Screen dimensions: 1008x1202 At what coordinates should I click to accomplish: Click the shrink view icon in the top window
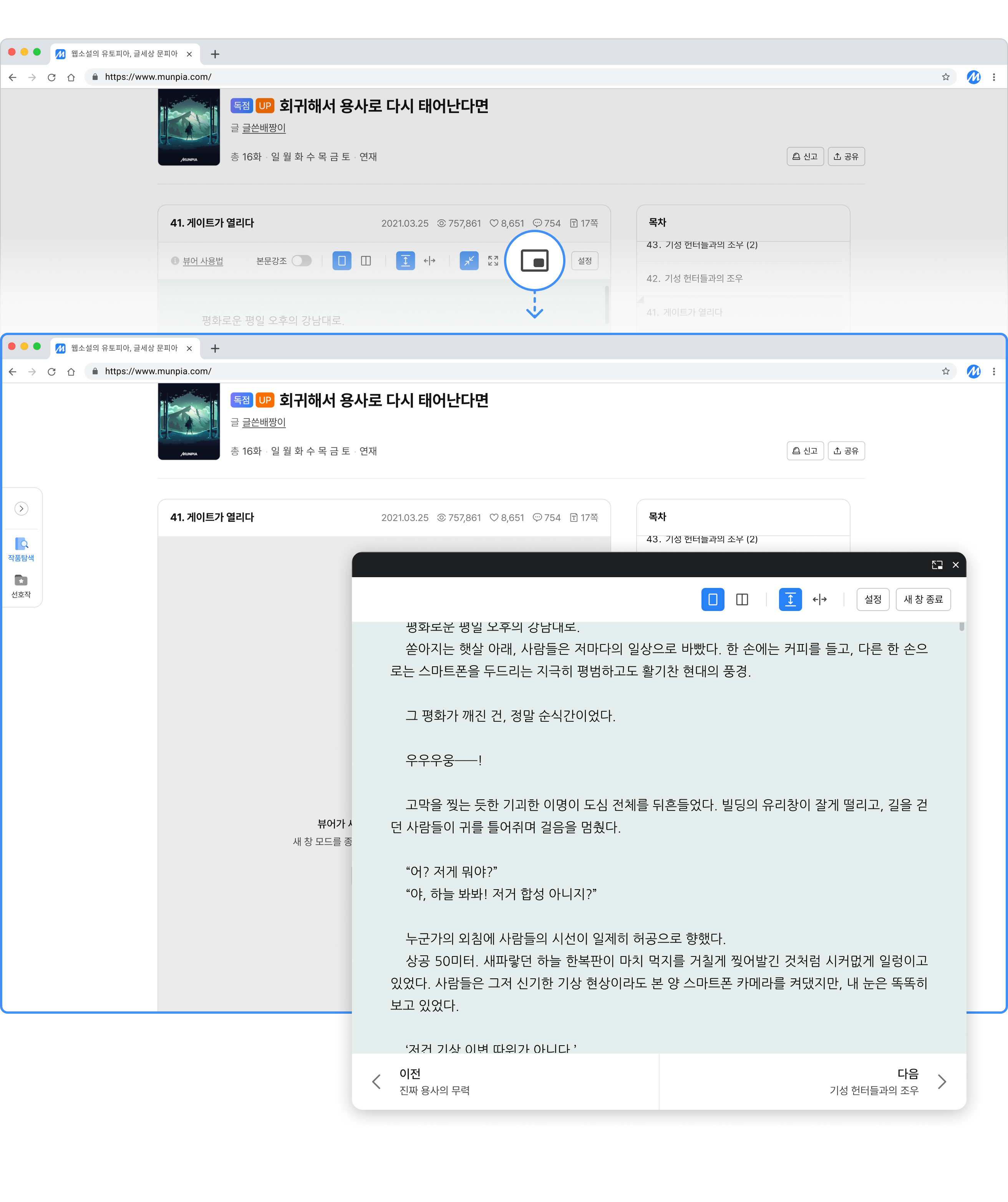[x=469, y=261]
